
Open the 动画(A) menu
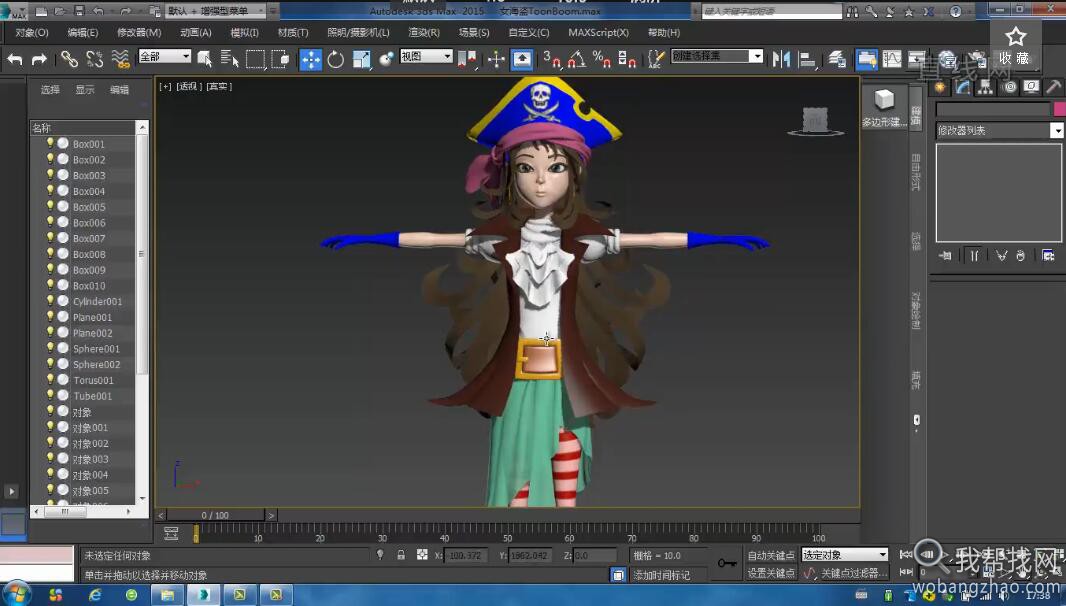pos(196,33)
